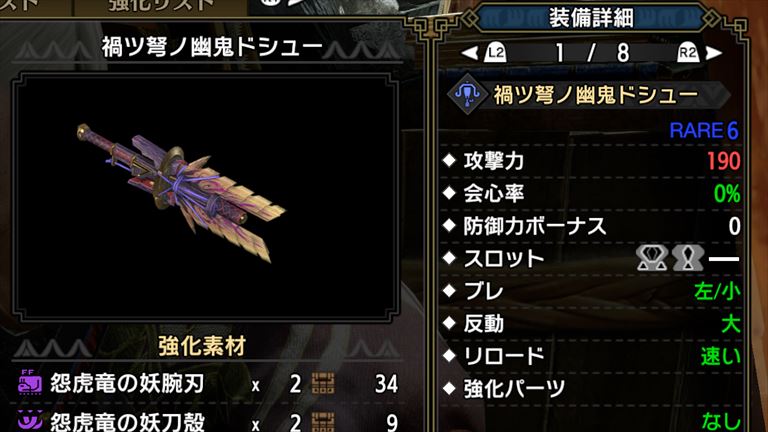Click the L2 shoulder button icon
Image resolution: width=768 pixels, height=432 pixels.
pyautogui.click(x=495, y=52)
